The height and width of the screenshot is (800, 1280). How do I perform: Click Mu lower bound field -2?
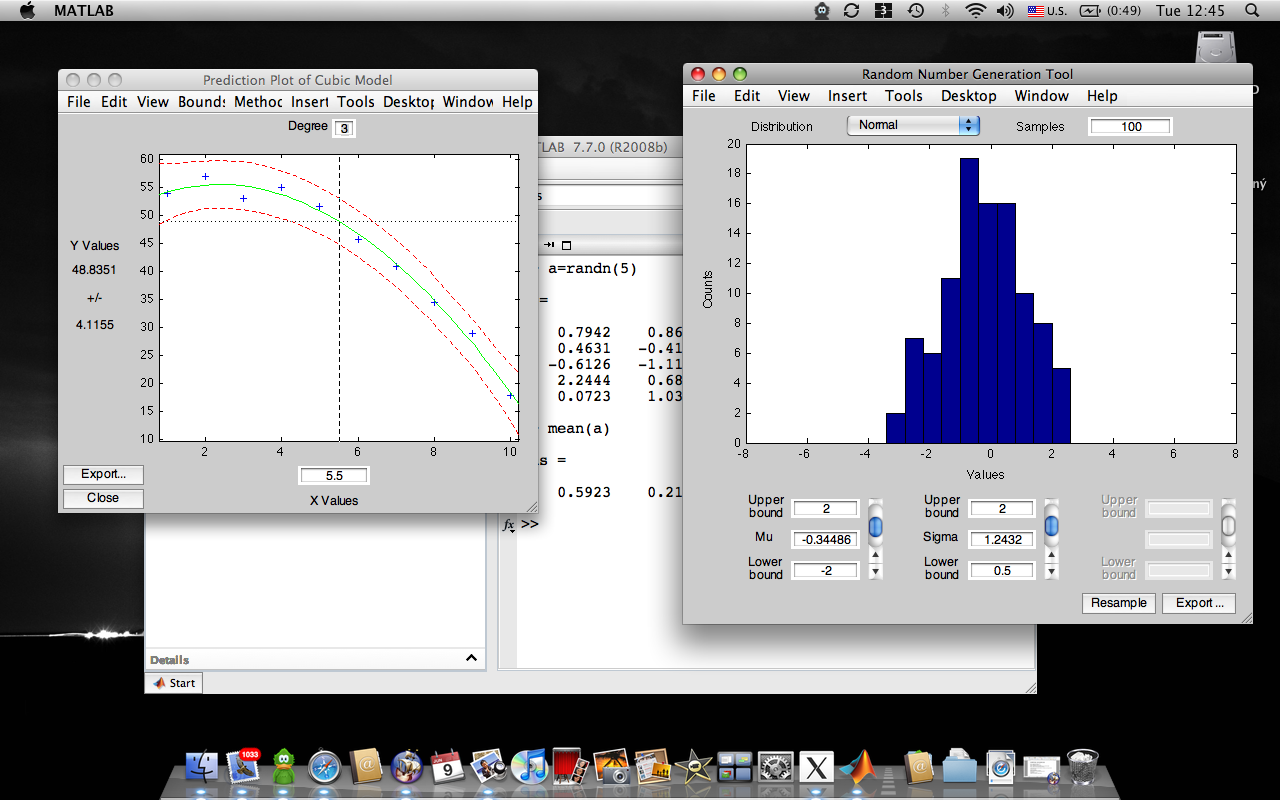pos(826,571)
